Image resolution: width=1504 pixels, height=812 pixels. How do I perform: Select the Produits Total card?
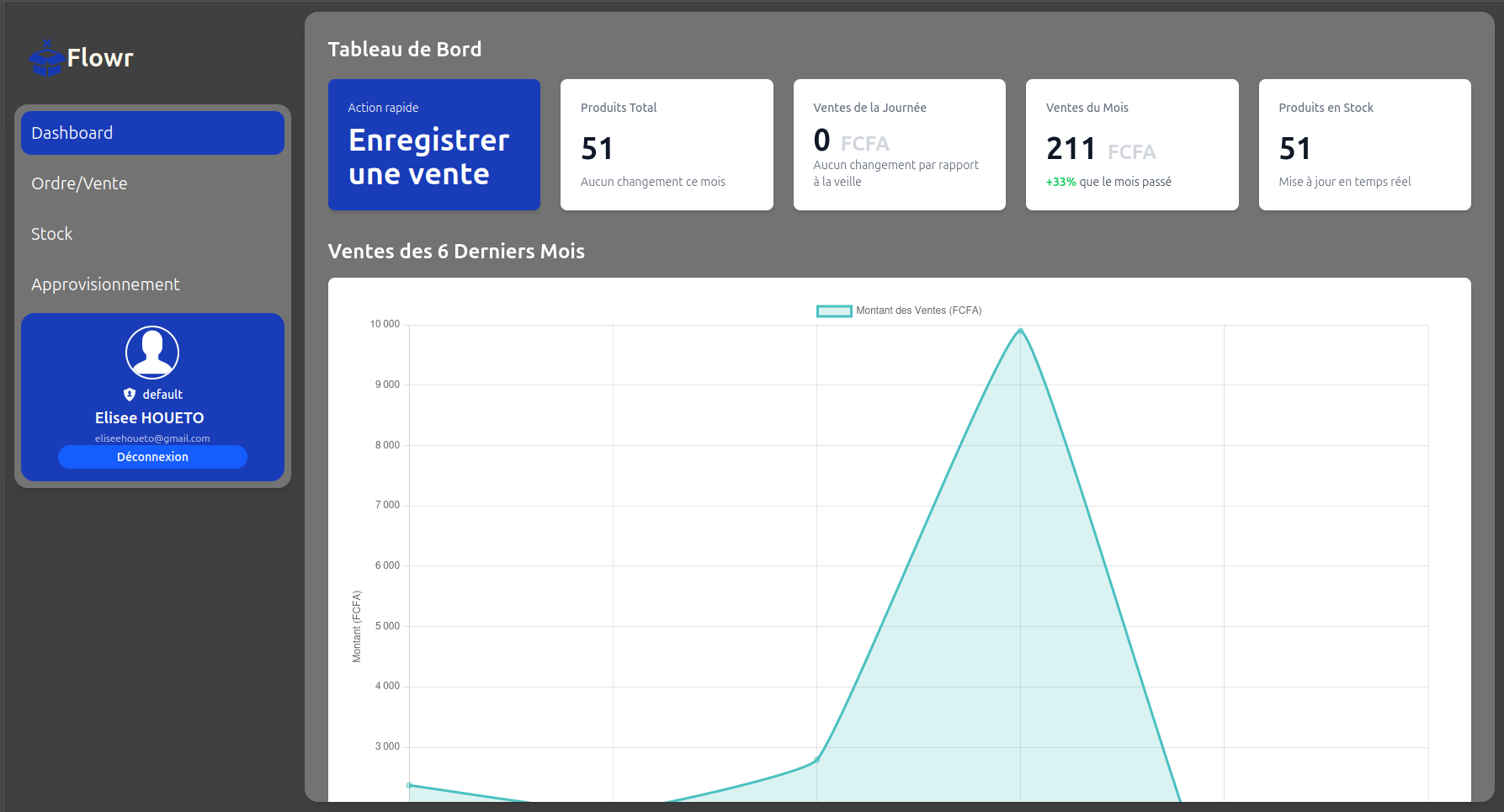point(666,145)
